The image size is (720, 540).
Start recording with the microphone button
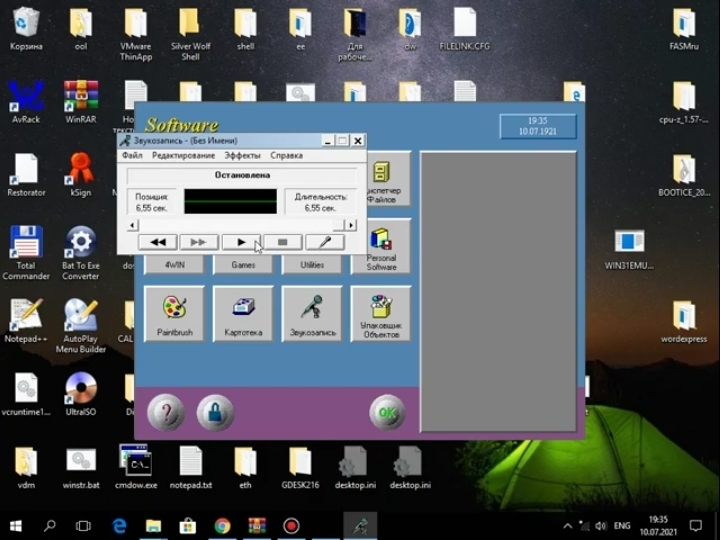point(324,242)
